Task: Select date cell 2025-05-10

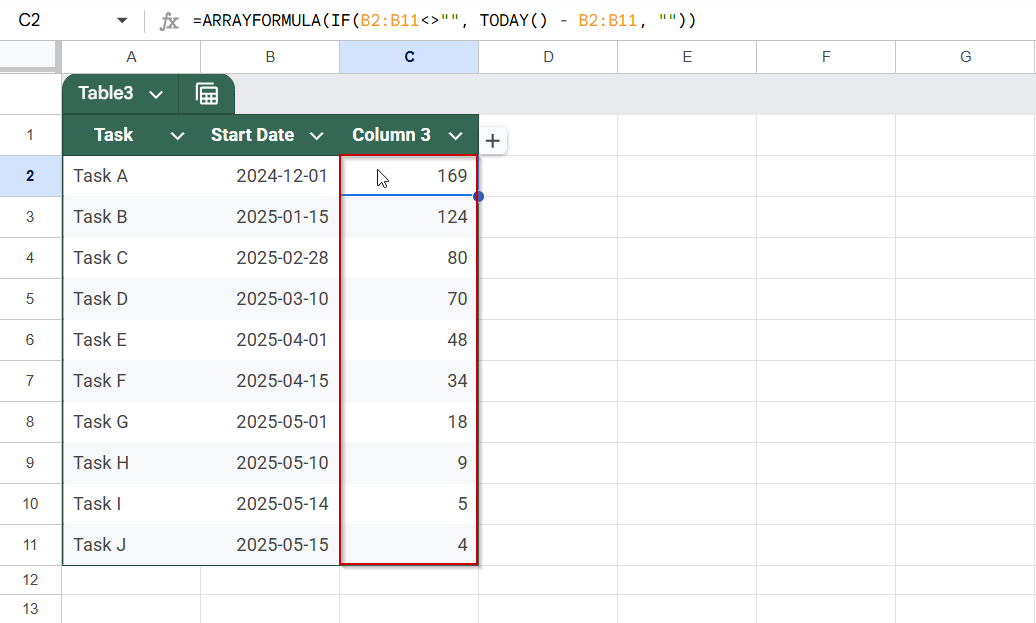Action: pos(270,462)
